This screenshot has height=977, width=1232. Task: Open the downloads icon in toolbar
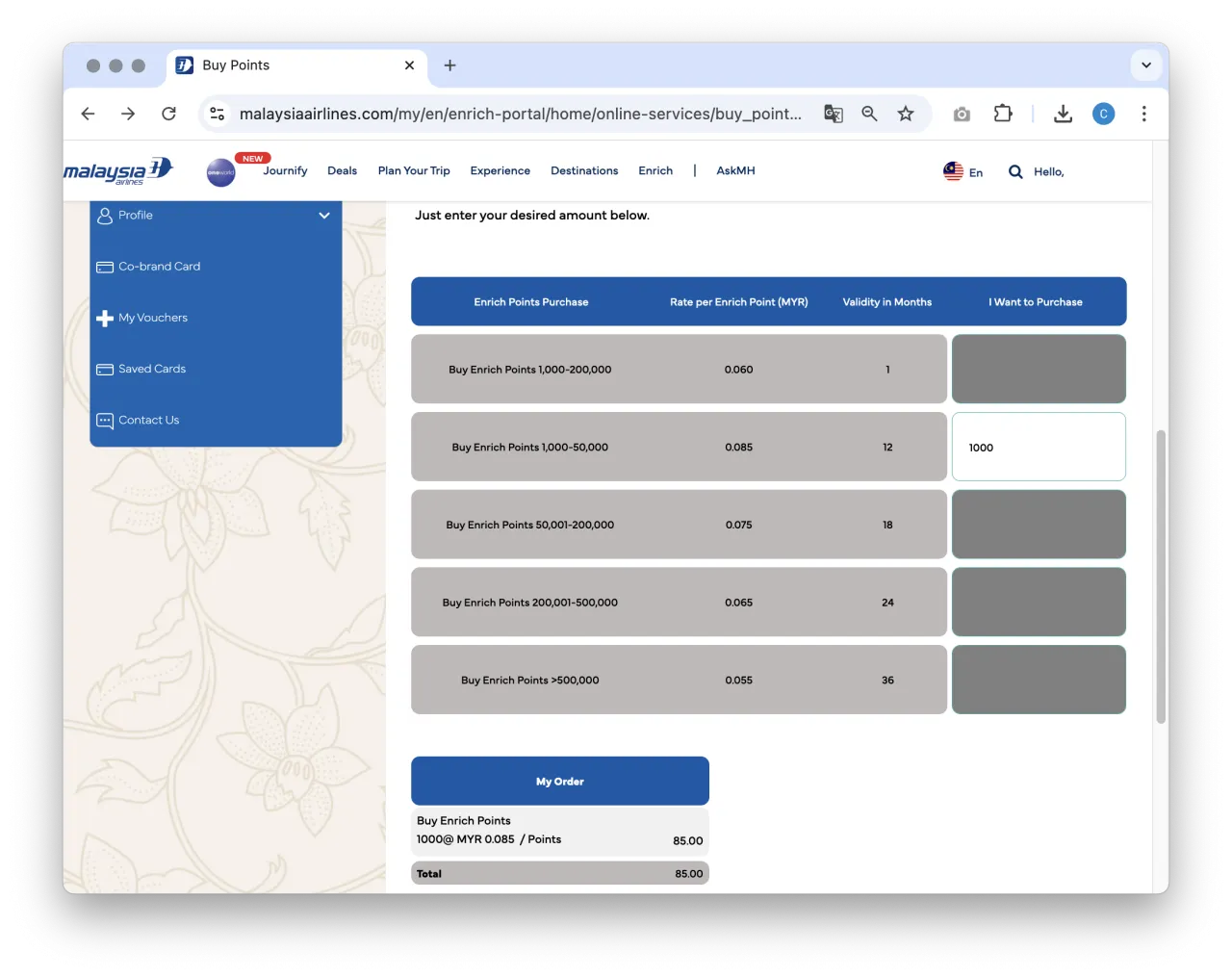click(x=1063, y=114)
